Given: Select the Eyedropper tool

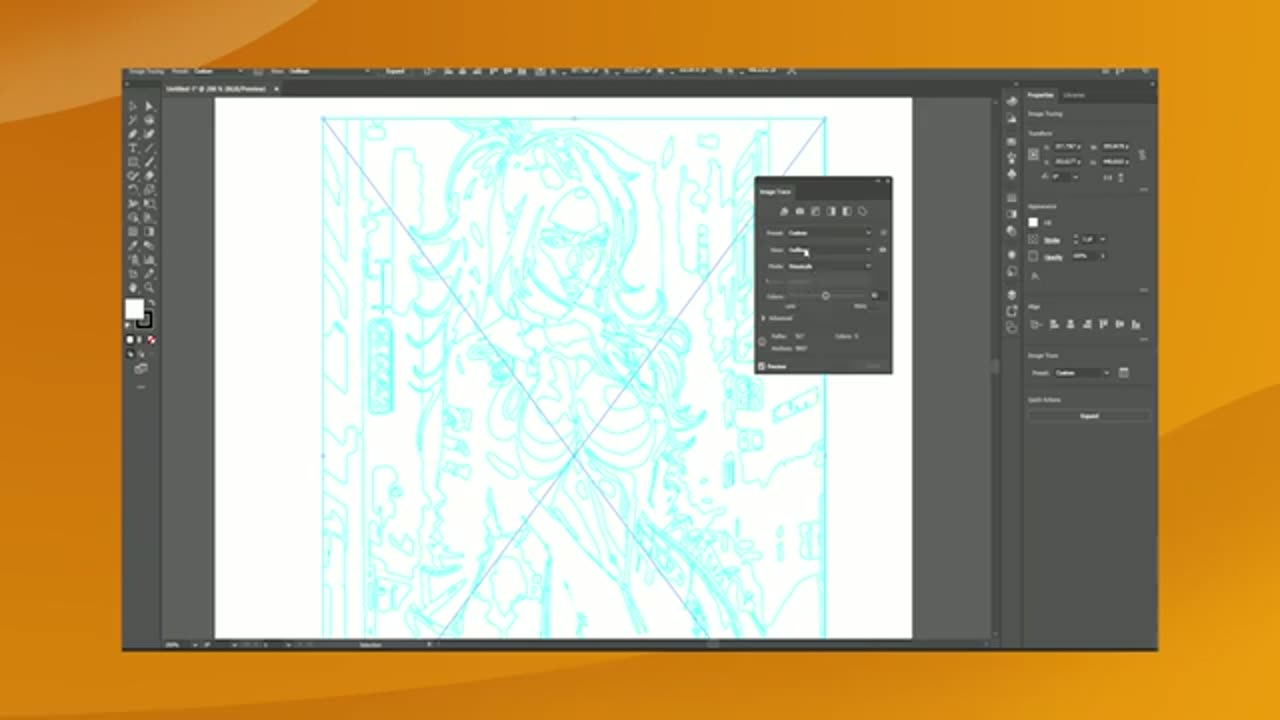Looking at the screenshot, I should coord(133,246).
